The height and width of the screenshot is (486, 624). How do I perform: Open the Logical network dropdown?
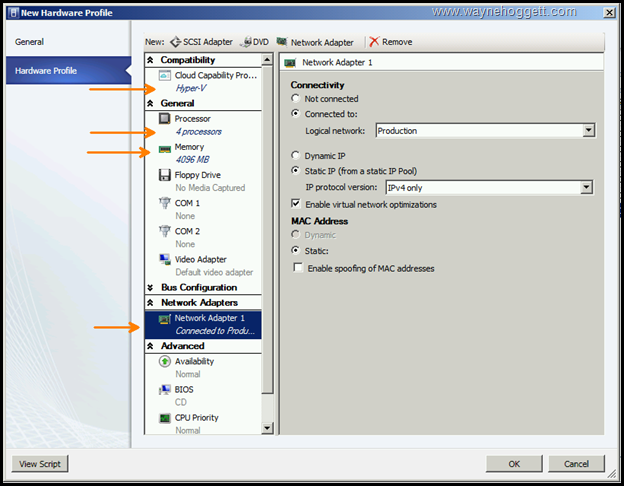click(589, 131)
